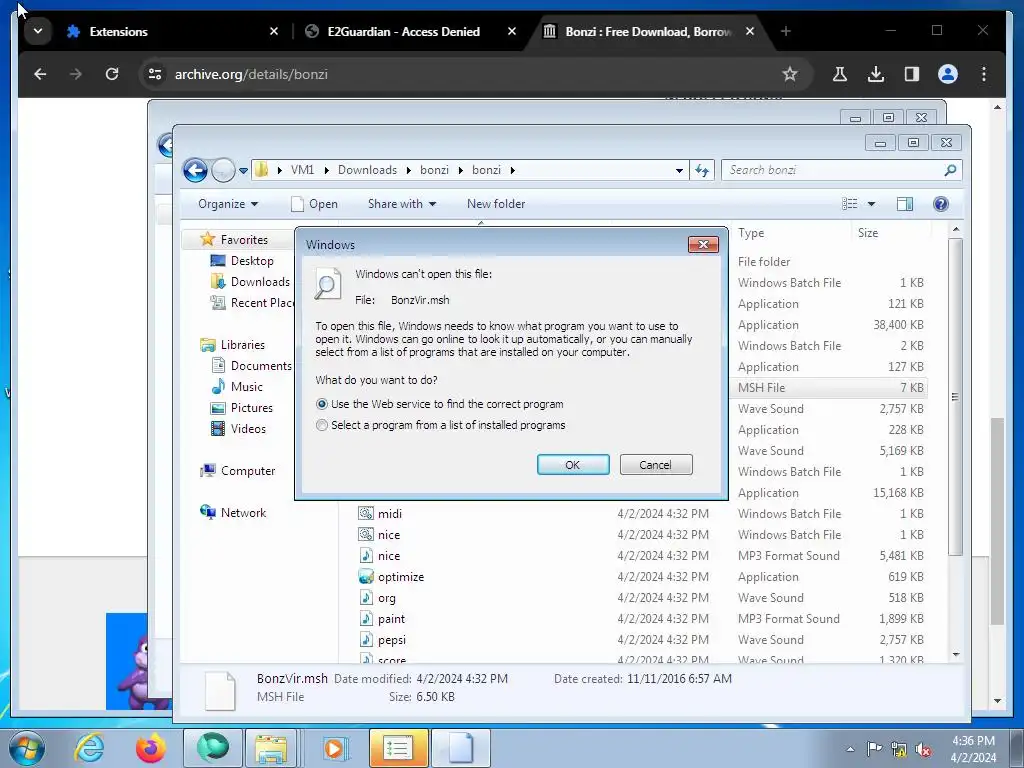The height and width of the screenshot is (768, 1024).
Task: Open the Chrome downloads icon
Action: [876, 74]
